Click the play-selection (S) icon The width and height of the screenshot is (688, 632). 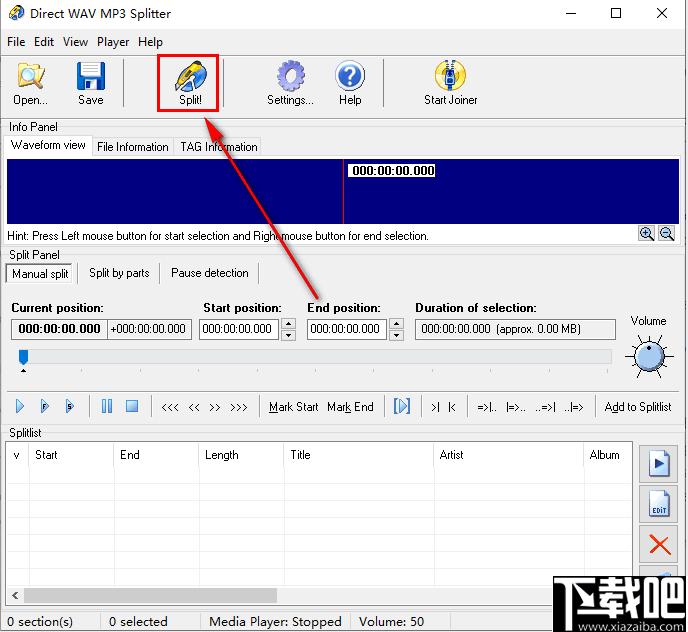(x=69, y=406)
